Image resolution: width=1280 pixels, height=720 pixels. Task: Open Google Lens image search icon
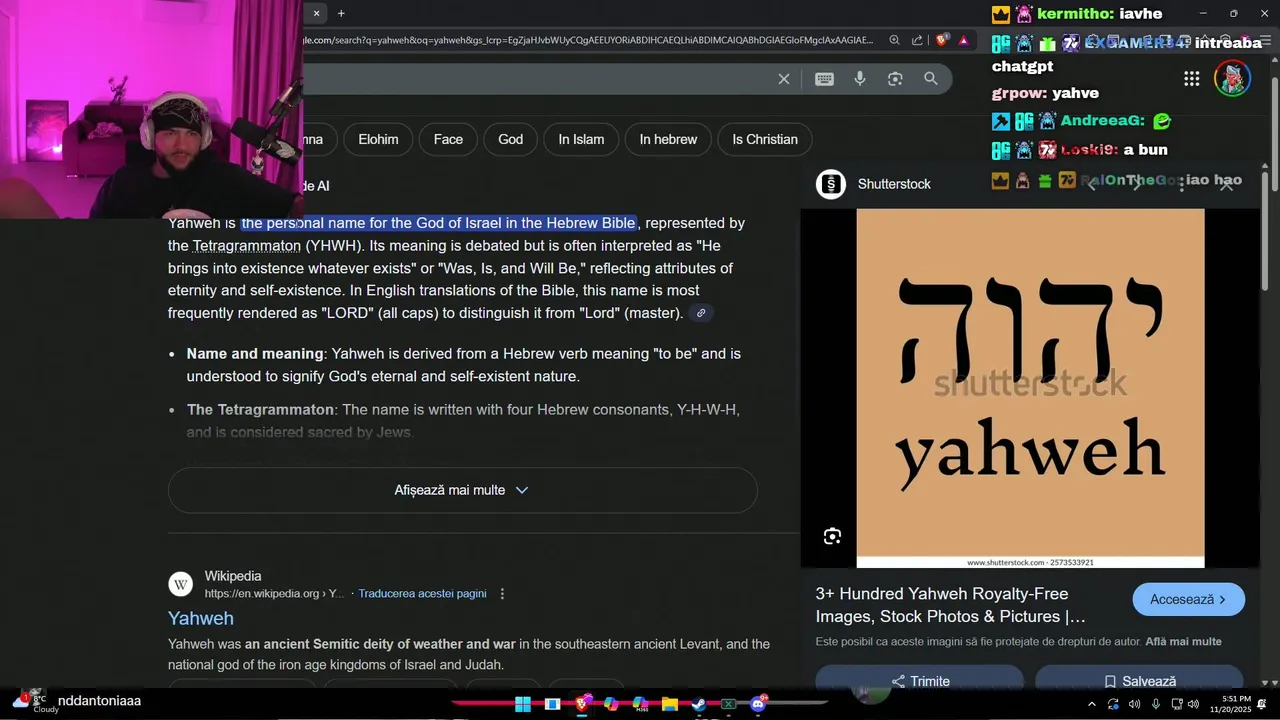point(895,79)
